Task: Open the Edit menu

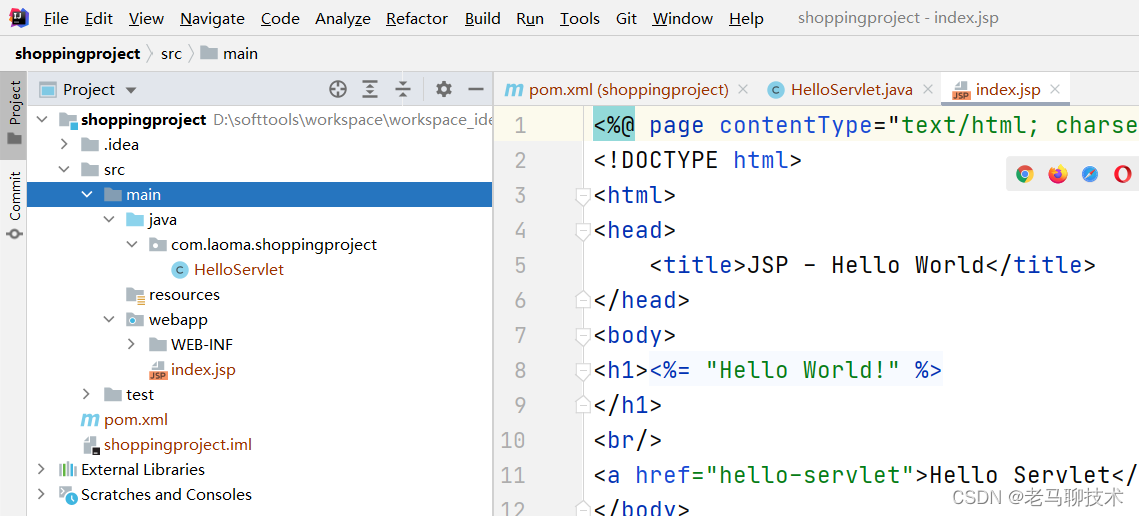Action: click(99, 19)
